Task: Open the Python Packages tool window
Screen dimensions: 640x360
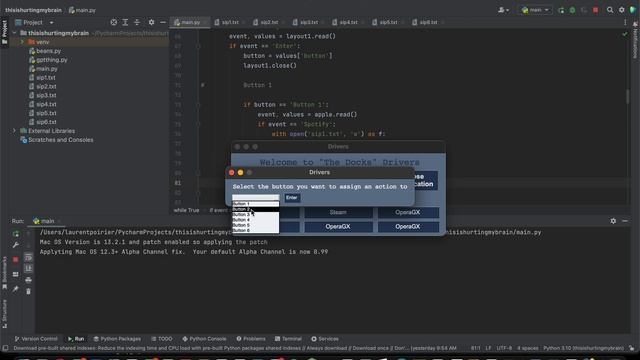Action: pyautogui.click(x=117, y=339)
